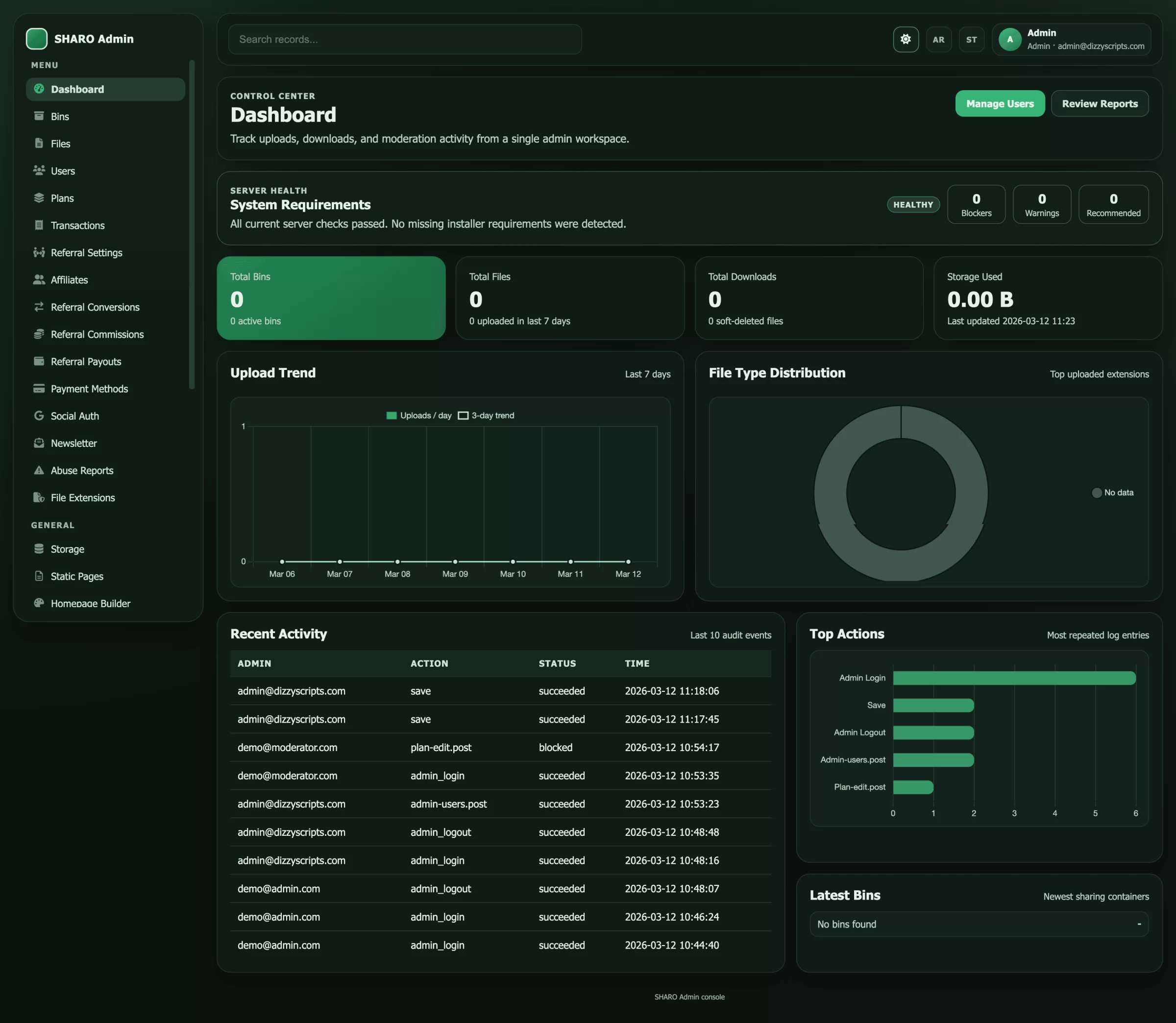The image size is (1176, 1023).
Task: Click the Payment Methods card icon
Action: 39,388
